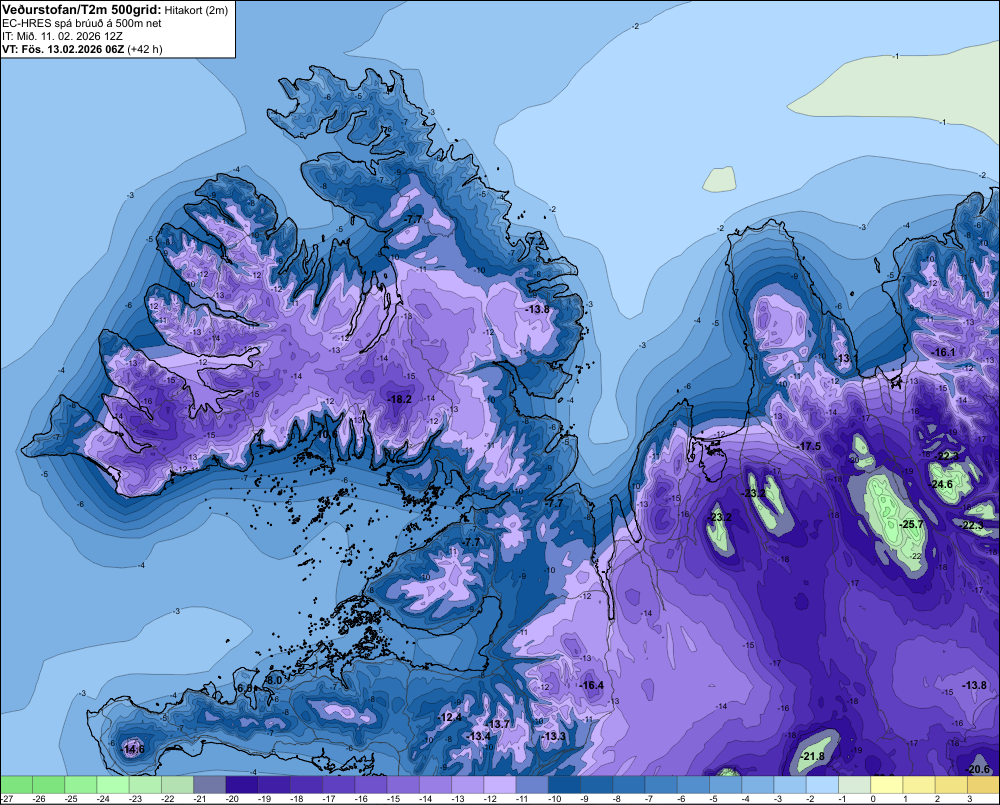Pick the darkest indigo legend swatch right of -20

(x=242, y=785)
